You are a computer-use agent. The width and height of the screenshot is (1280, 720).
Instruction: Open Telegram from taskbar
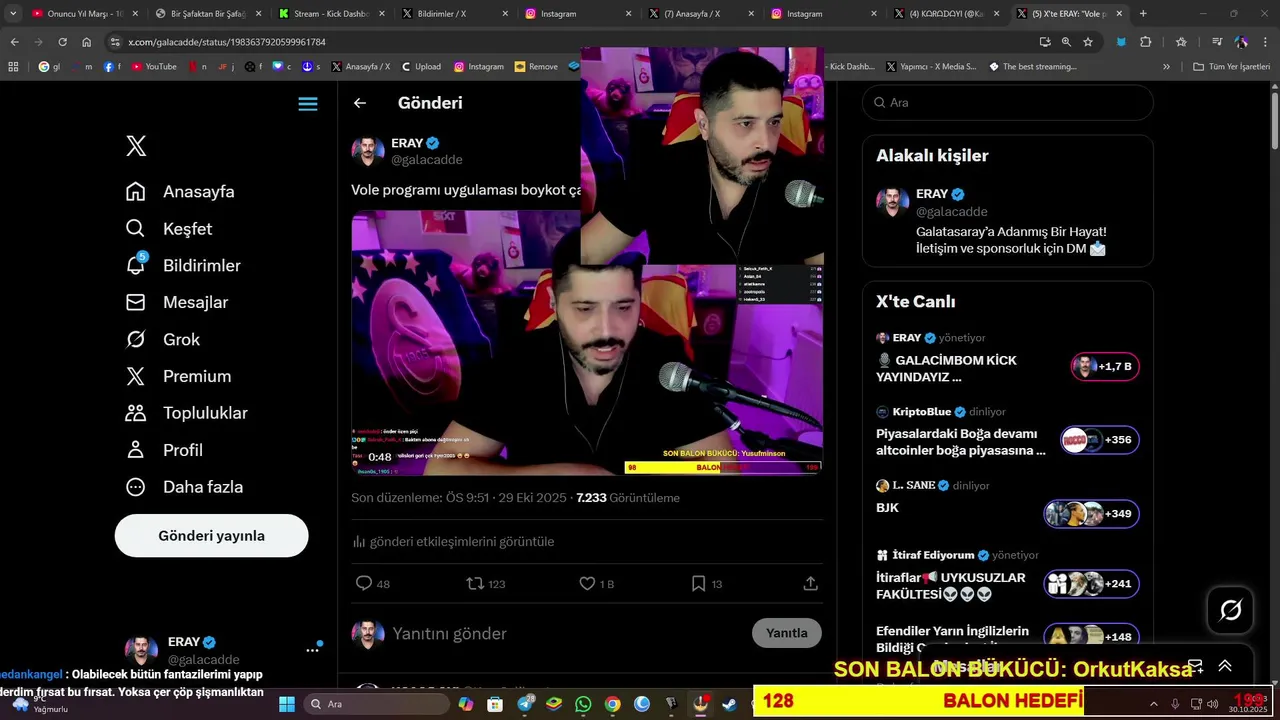pos(525,704)
